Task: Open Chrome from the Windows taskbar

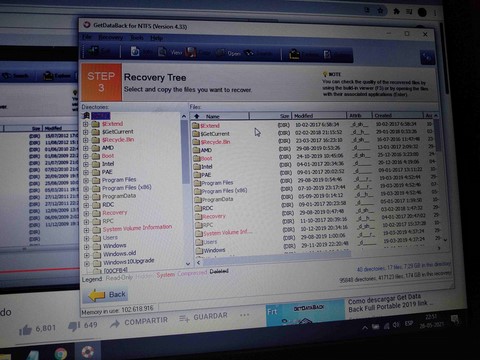Action: tap(60, 353)
